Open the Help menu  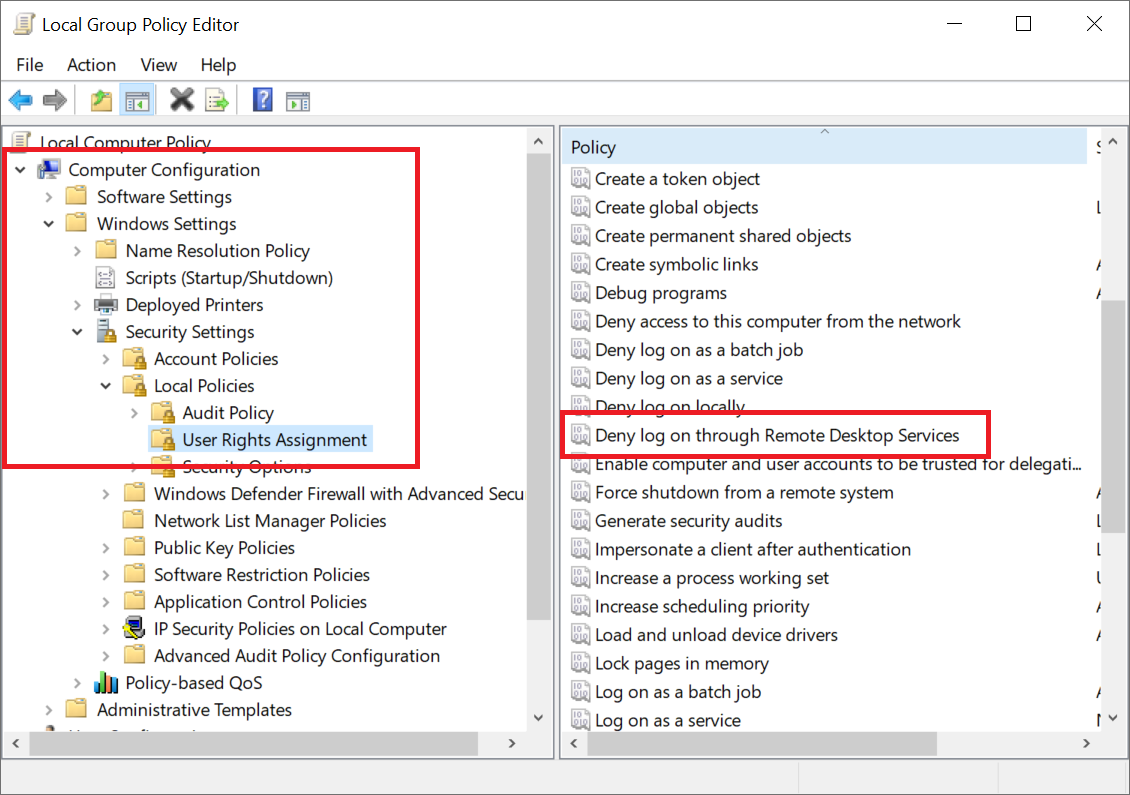click(x=218, y=65)
